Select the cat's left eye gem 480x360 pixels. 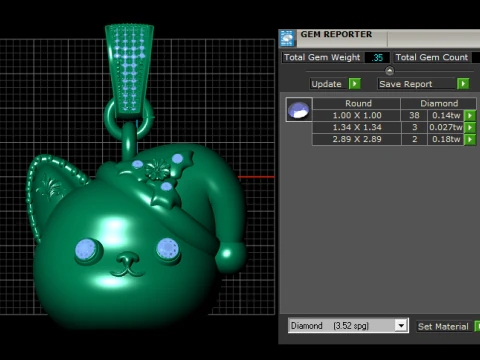pyautogui.click(x=86, y=249)
